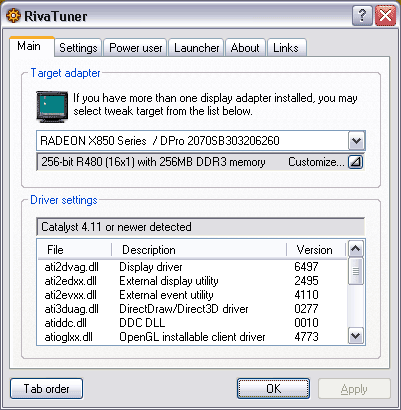This screenshot has width=401, height=410.
Task: Select the atioglxx.dll OpenGL driver row
Action: coord(192,337)
